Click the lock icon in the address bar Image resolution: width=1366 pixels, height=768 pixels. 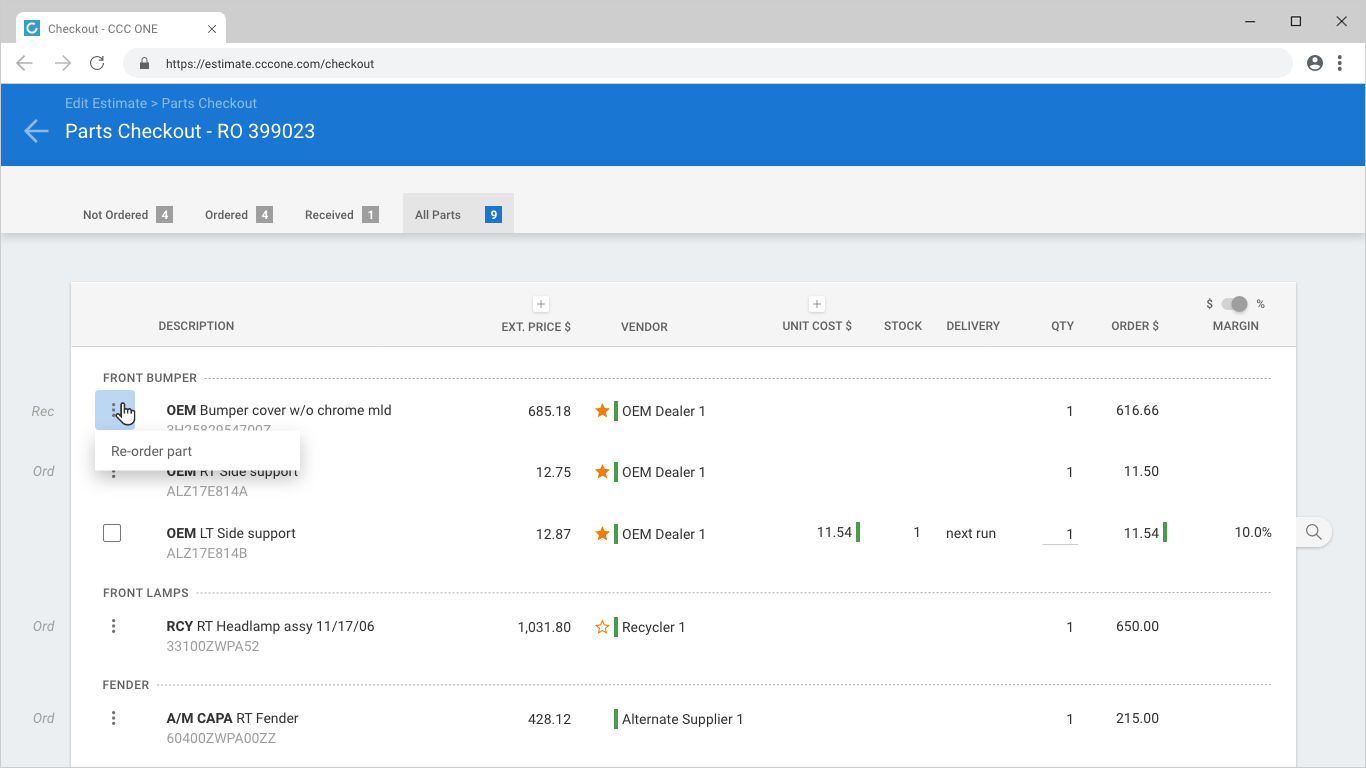pos(145,63)
